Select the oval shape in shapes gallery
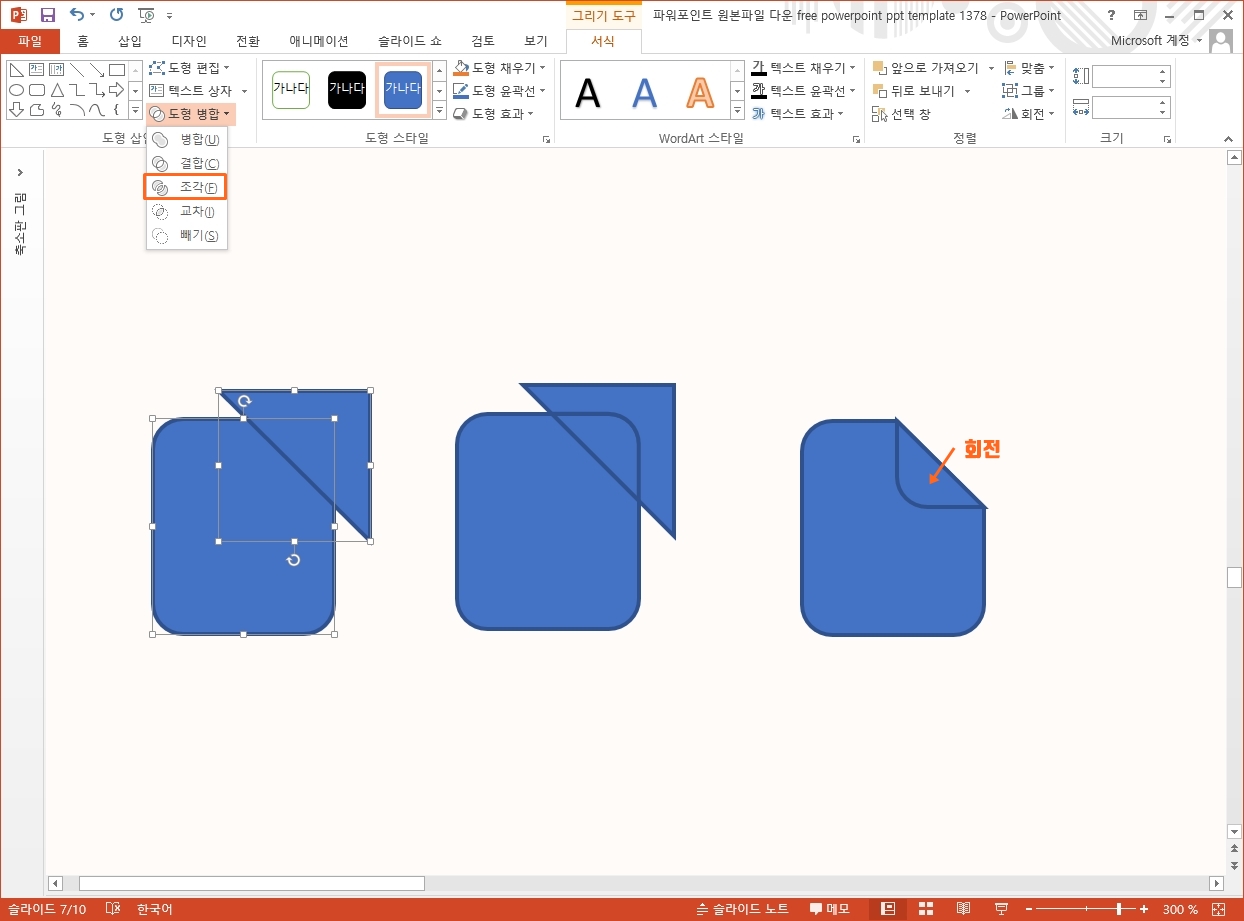This screenshot has width=1244, height=921. pos(16,90)
